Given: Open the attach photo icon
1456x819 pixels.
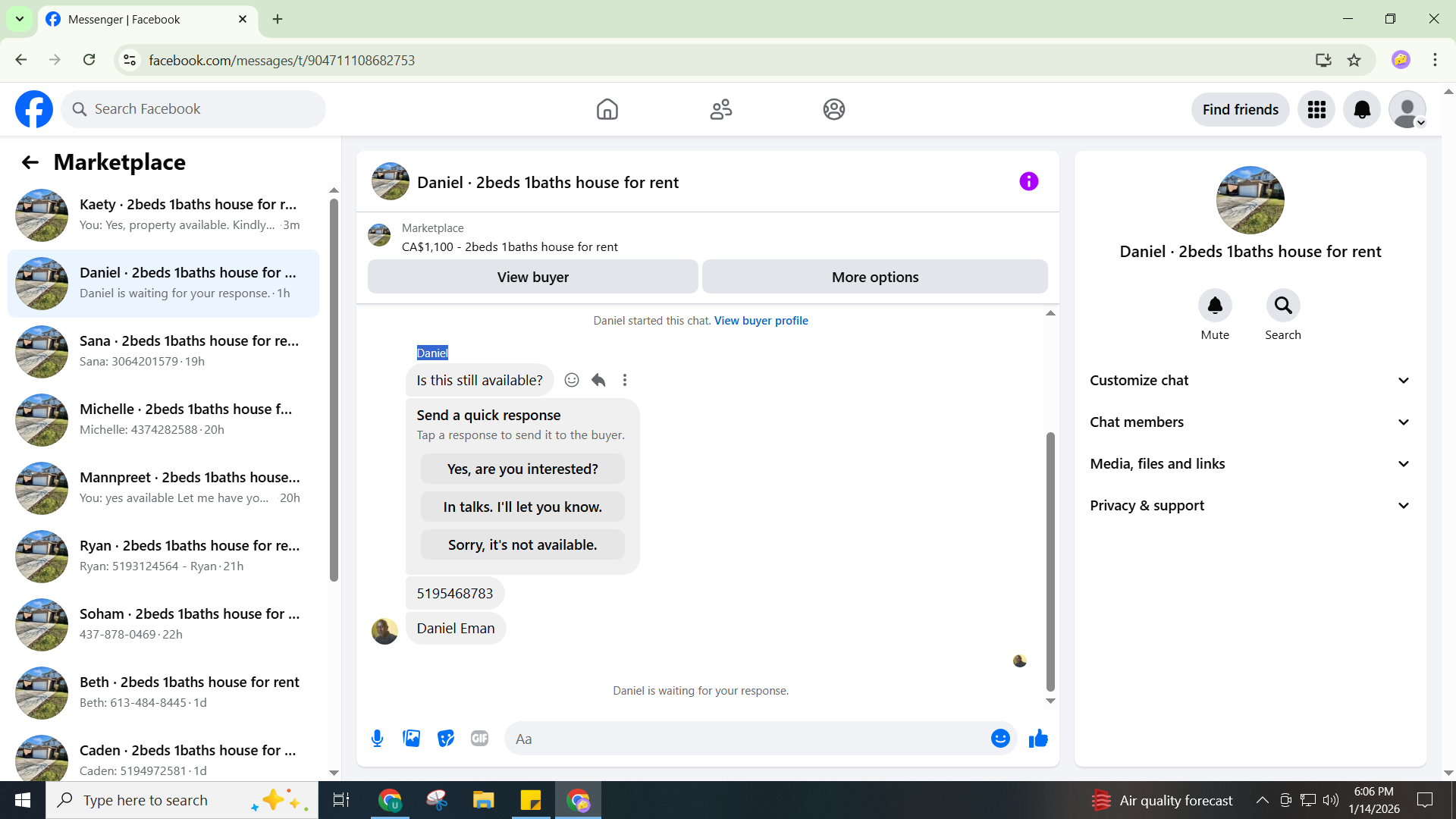Looking at the screenshot, I should point(411,739).
